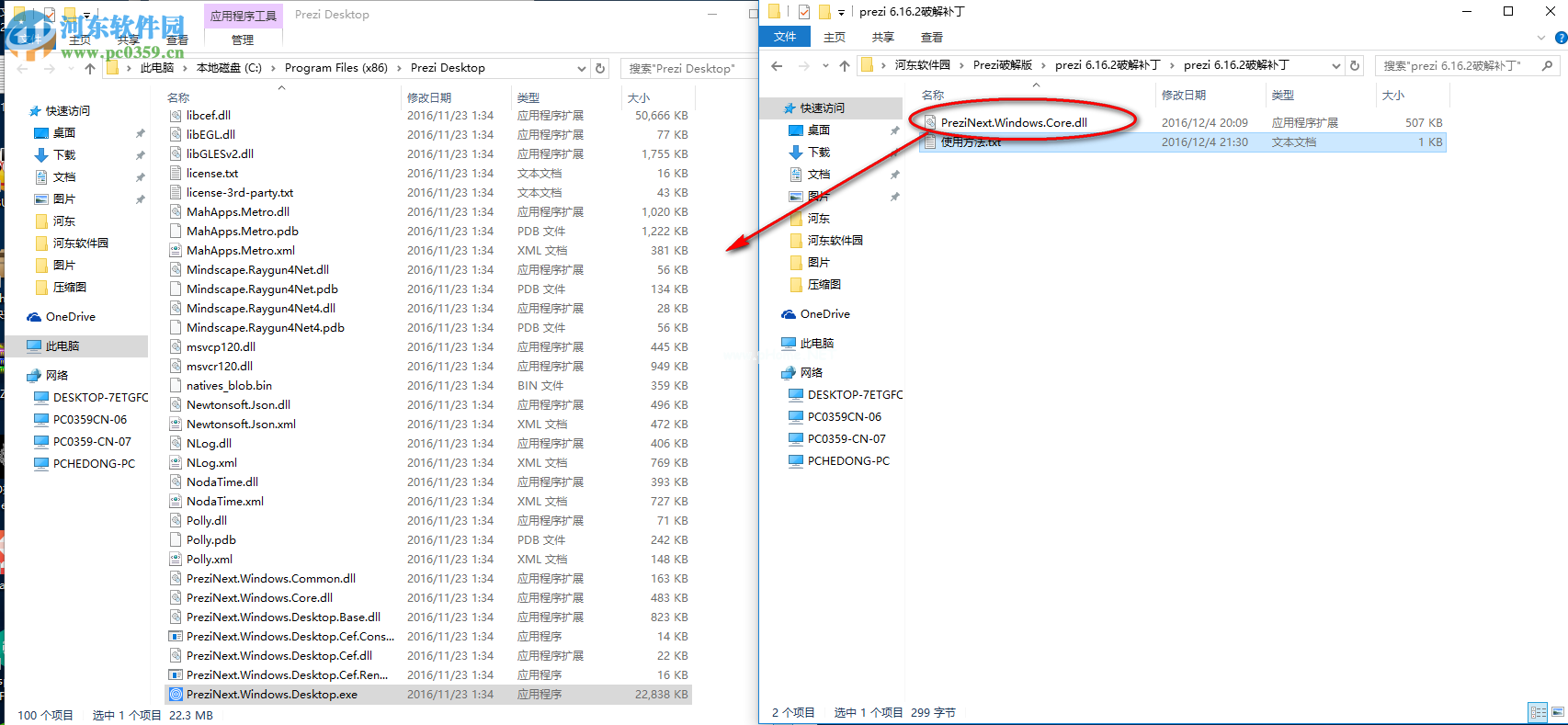
Task: Open DESKTOP-7ETGFC in left window sidebar
Action: 99,397
